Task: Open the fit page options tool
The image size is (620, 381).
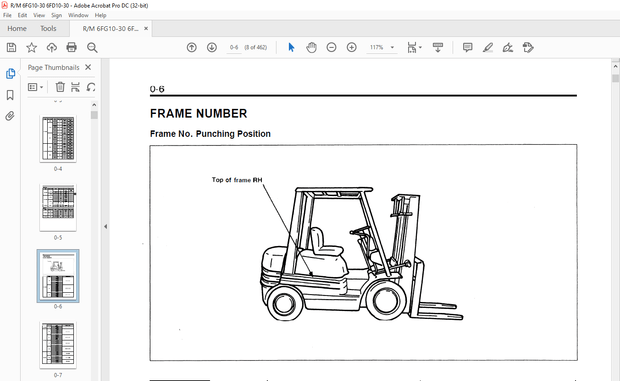Action: (412, 47)
